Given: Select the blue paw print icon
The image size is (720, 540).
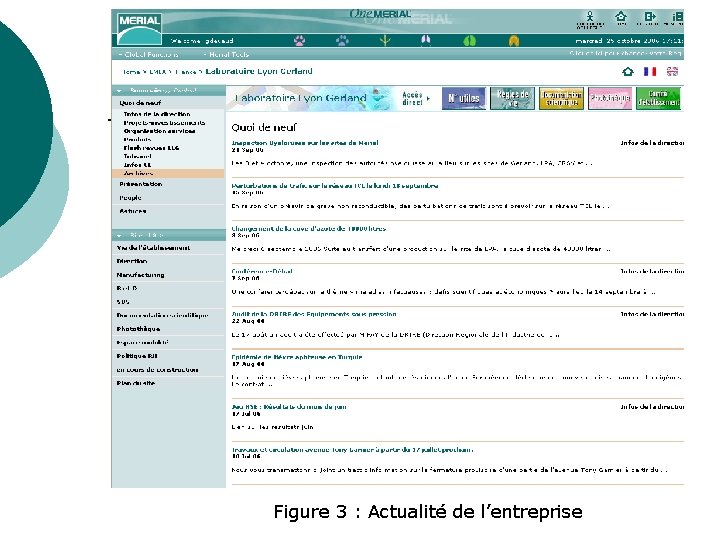Looking at the screenshot, I should tap(342, 41).
